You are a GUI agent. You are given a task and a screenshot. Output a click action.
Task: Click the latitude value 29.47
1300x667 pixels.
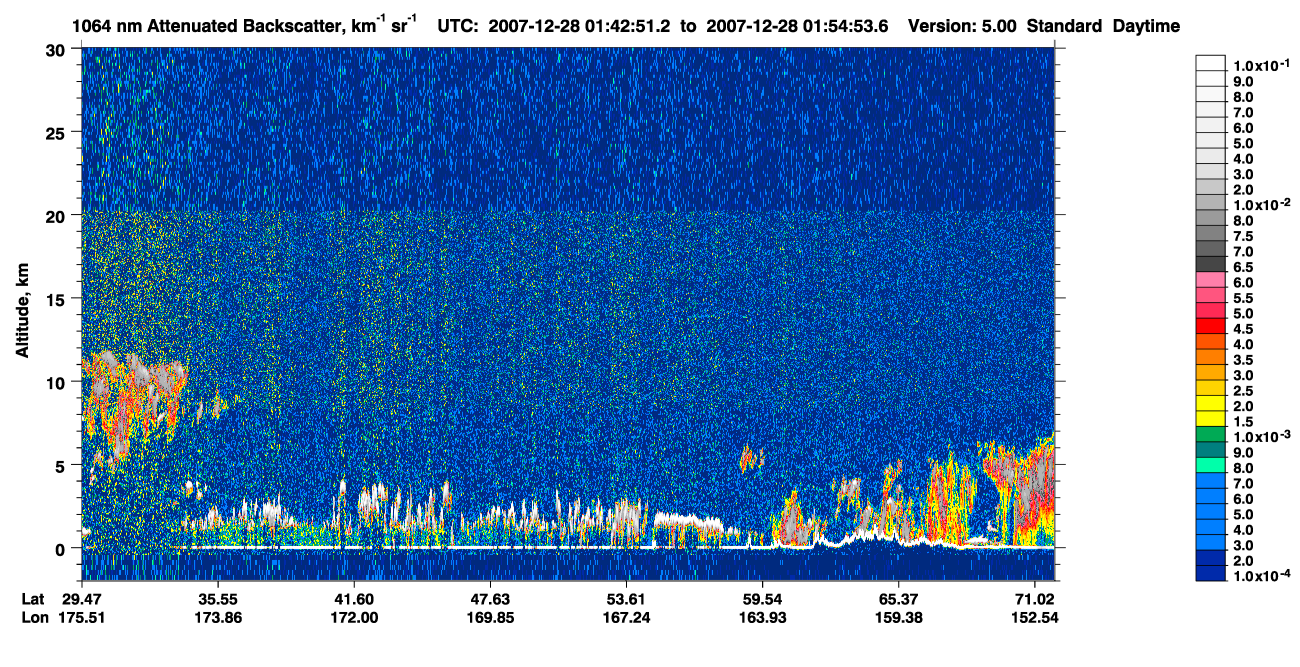81,599
